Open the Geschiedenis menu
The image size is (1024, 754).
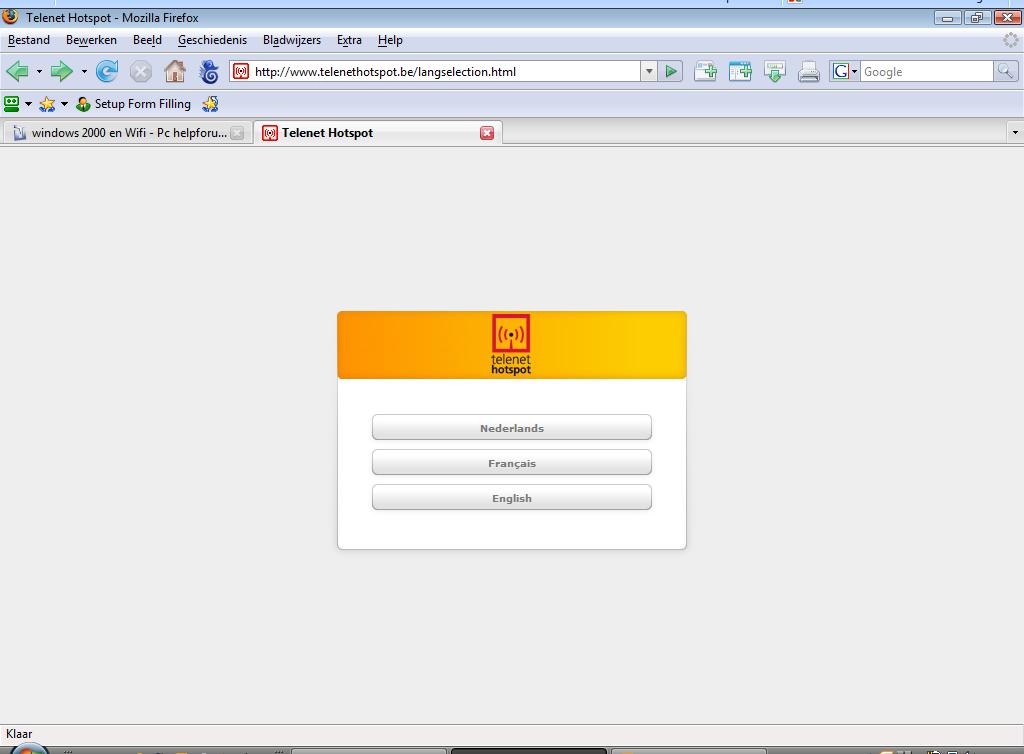click(x=212, y=40)
